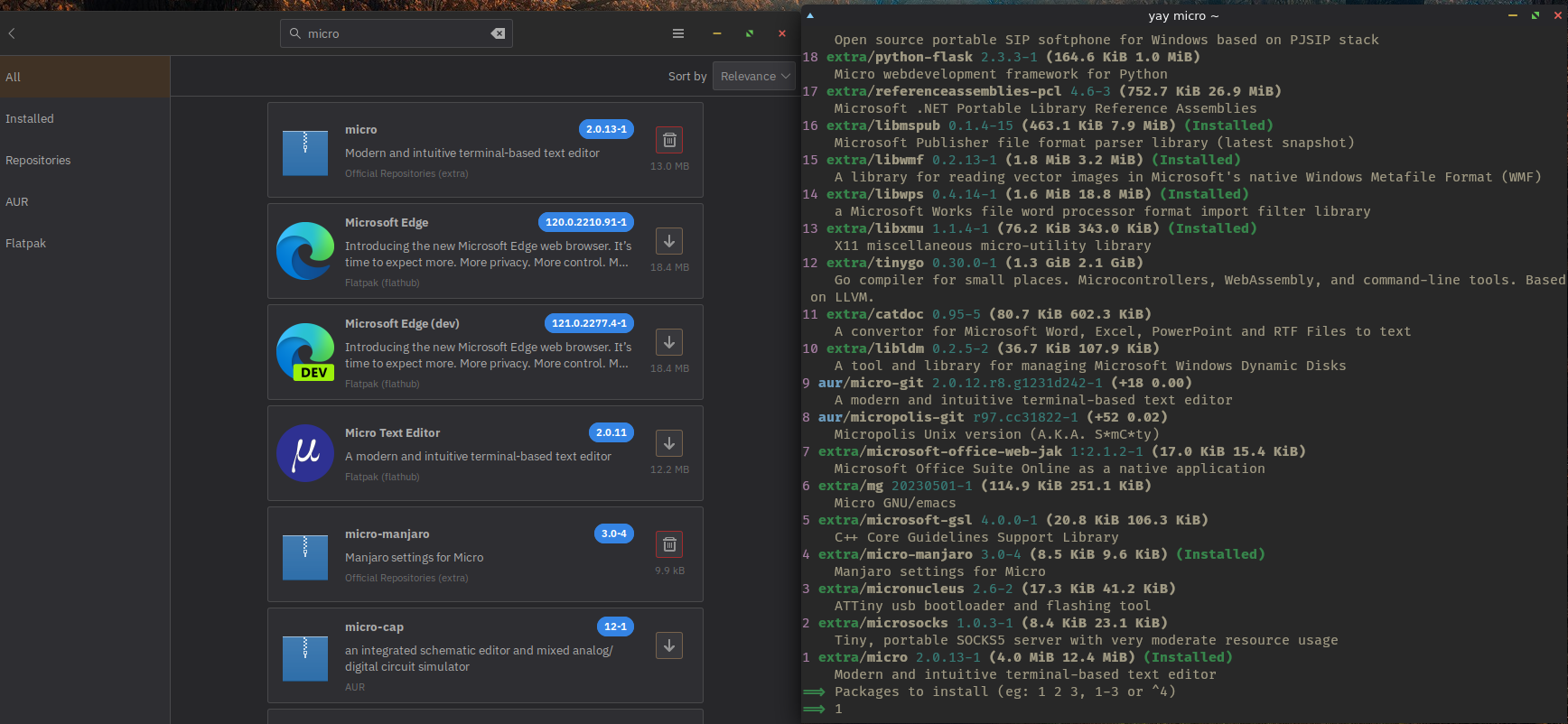
Task: Select the AUR category
Action: (85, 201)
